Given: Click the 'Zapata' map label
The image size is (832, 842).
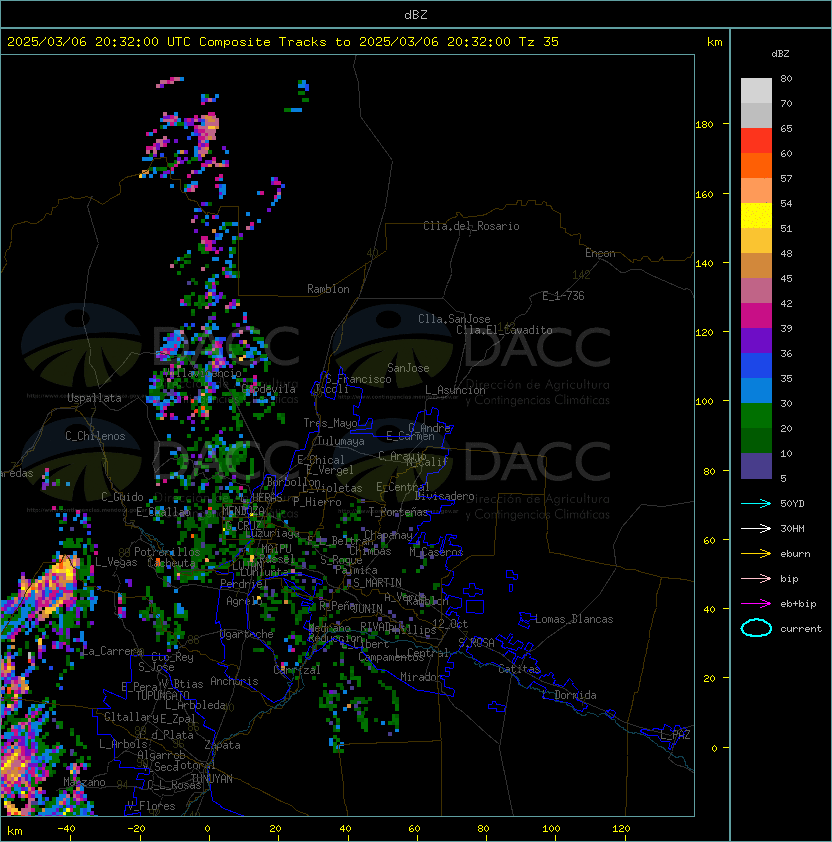Looking at the screenshot, I should pos(222,745).
